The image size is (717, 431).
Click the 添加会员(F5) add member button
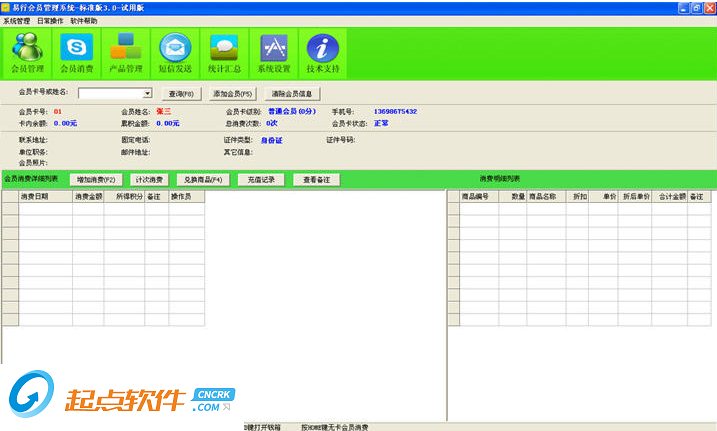coord(232,94)
